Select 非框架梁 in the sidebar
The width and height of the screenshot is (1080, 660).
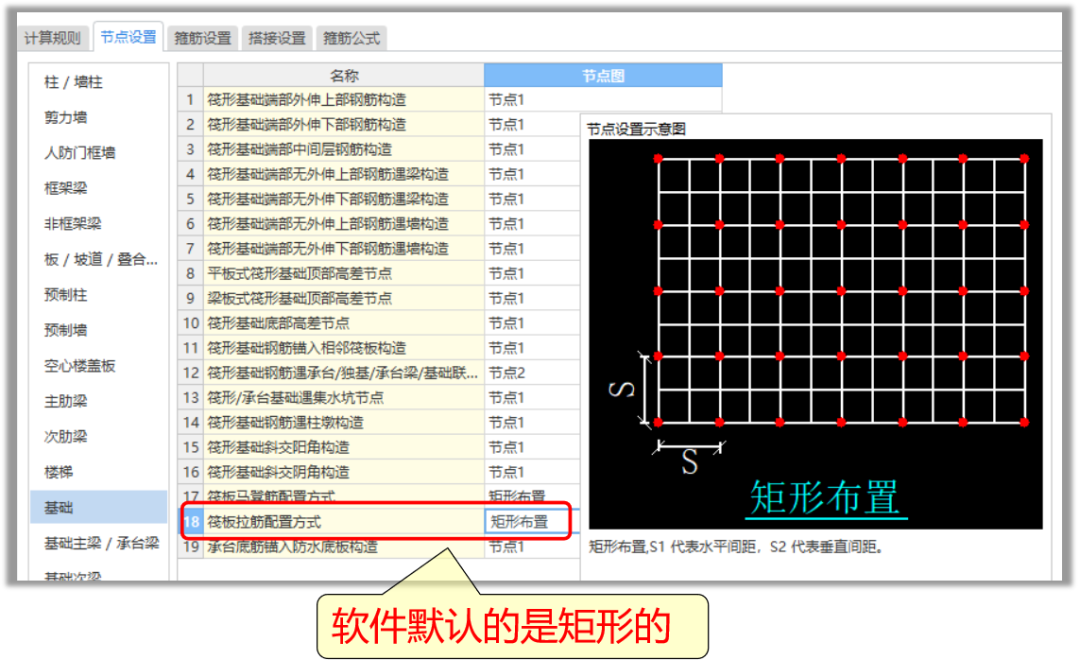[x=73, y=223]
